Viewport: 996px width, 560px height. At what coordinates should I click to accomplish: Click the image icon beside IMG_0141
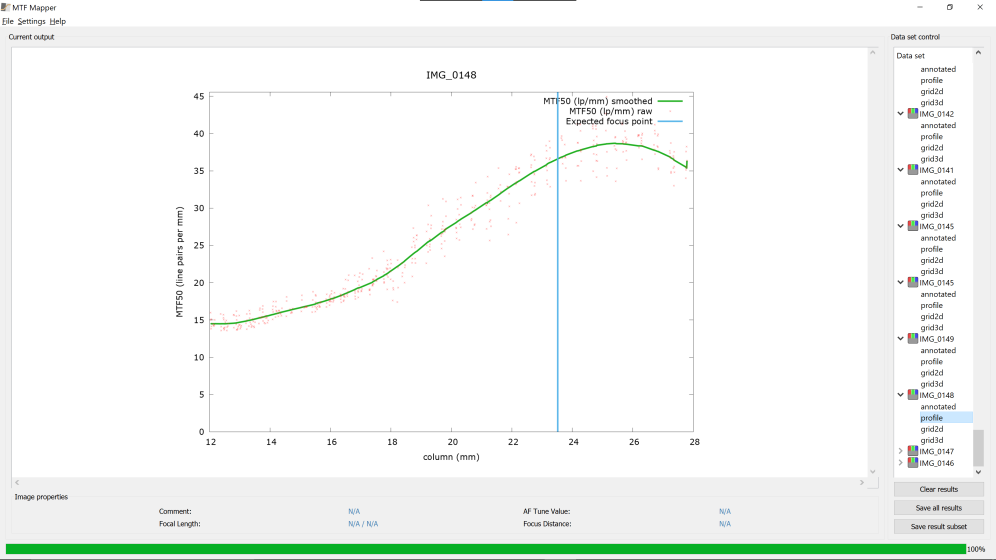pos(913,170)
